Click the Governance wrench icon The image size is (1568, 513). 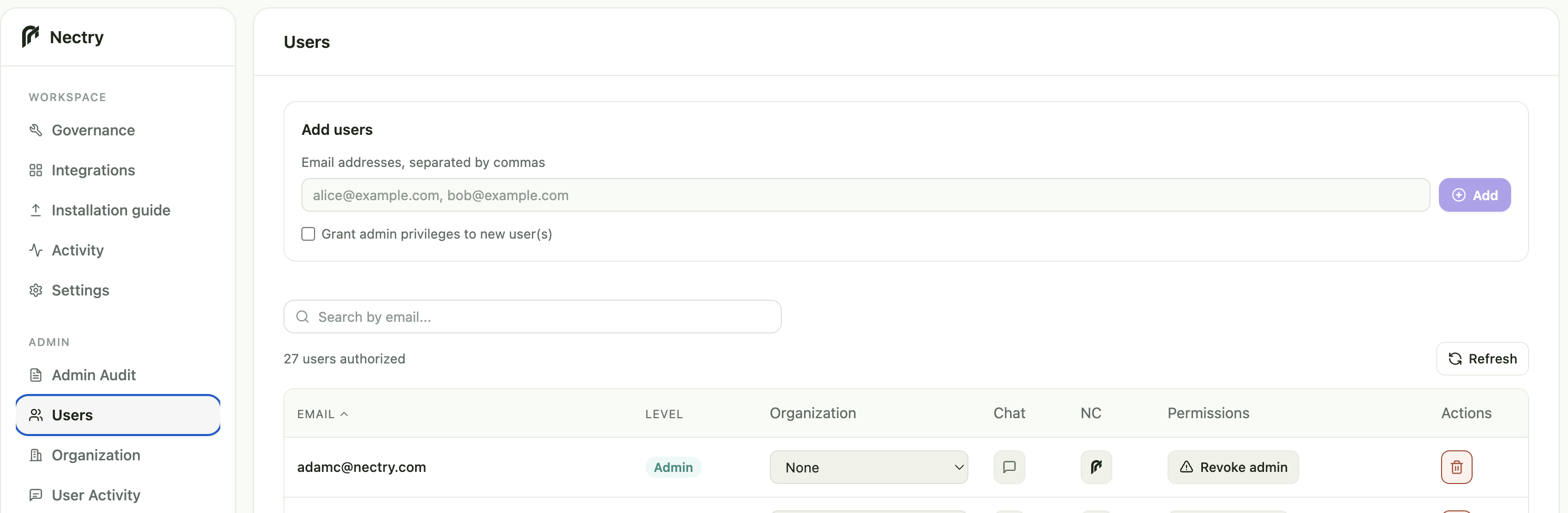pyautogui.click(x=36, y=130)
